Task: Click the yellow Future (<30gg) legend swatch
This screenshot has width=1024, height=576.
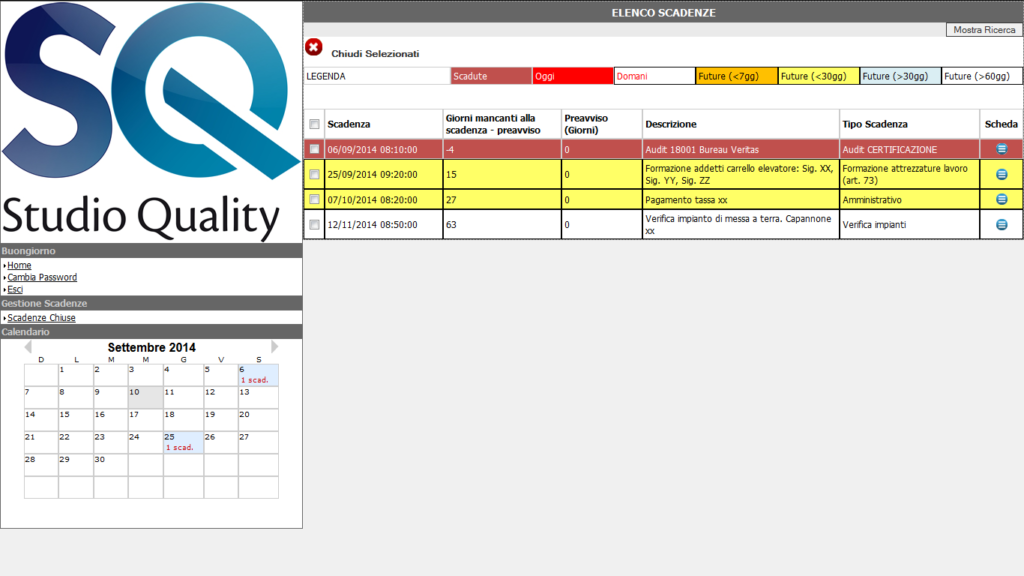Action: [x=818, y=76]
